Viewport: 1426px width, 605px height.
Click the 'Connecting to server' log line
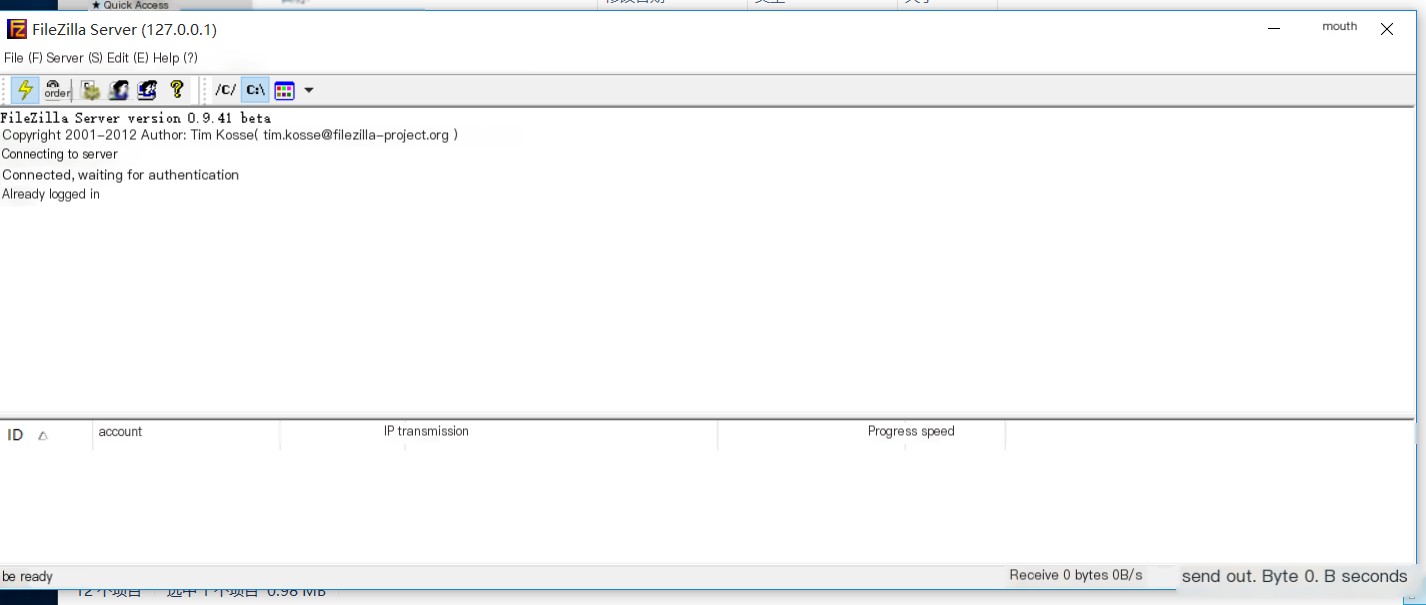pyautogui.click(x=60, y=155)
